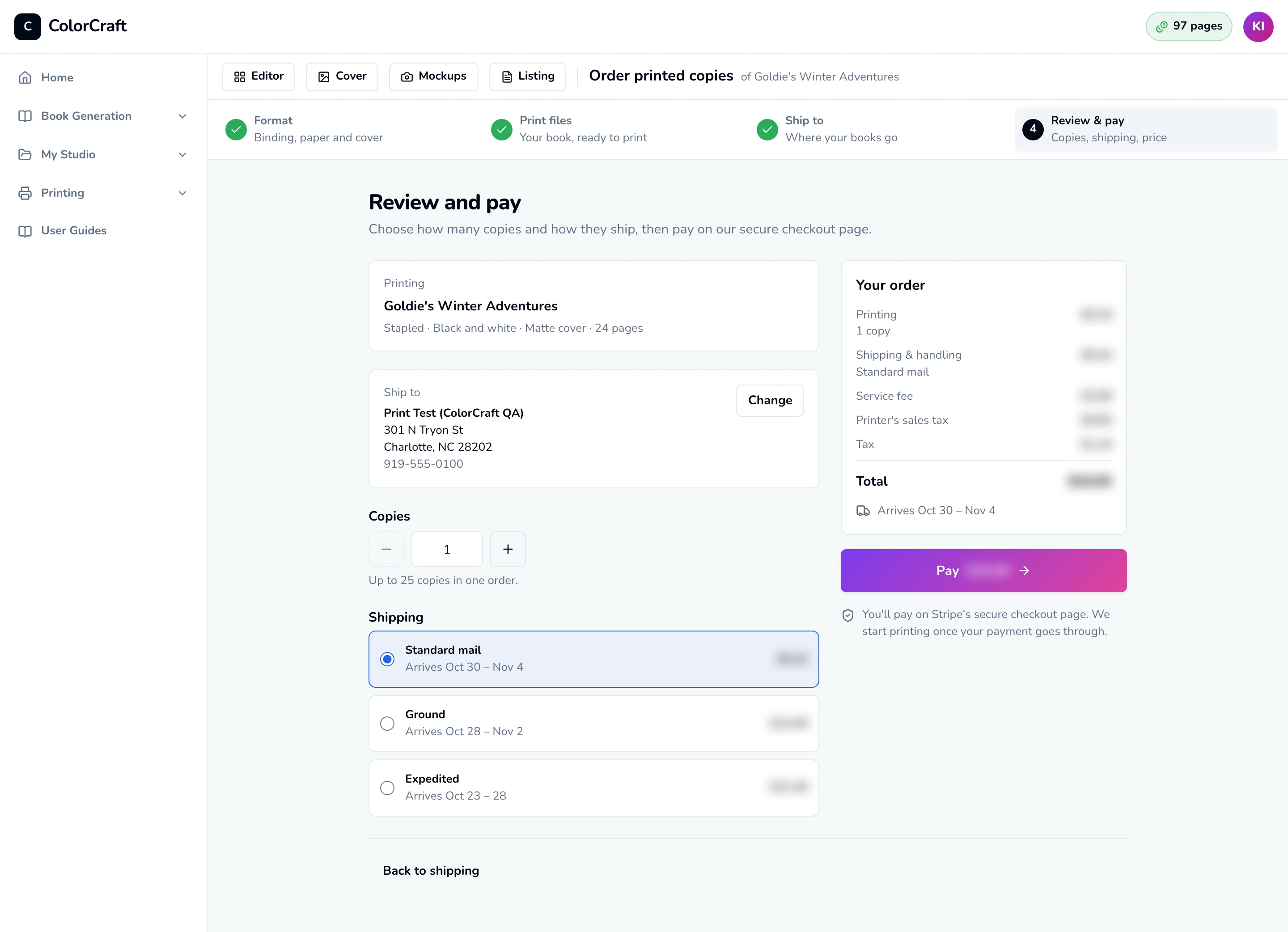Click the arrow icon on the Pay button
Screen dimensions: 1288x932
(x=1024, y=571)
